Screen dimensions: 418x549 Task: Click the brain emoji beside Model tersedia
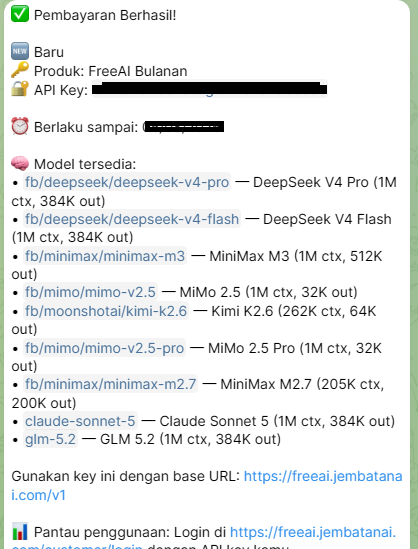20,164
